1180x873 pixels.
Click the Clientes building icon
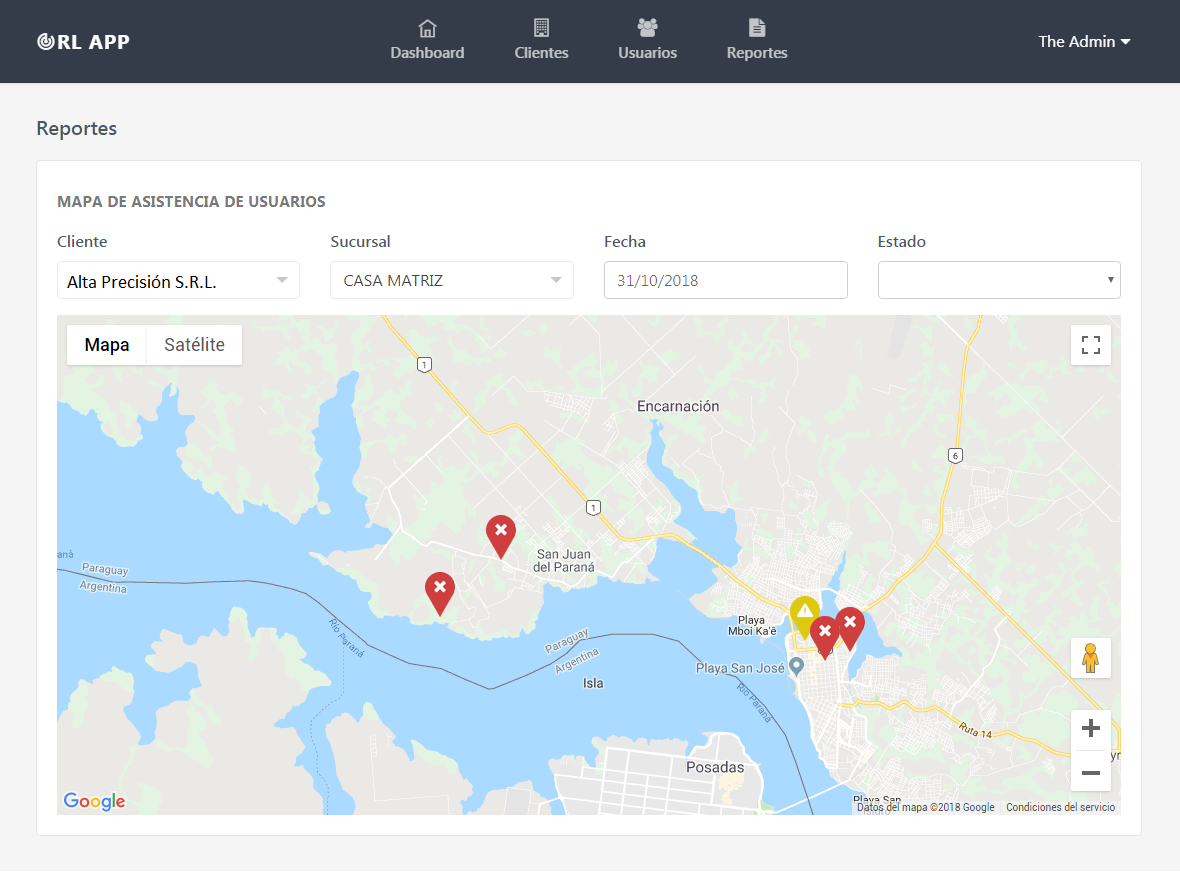pyautogui.click(x=541, y=28)
